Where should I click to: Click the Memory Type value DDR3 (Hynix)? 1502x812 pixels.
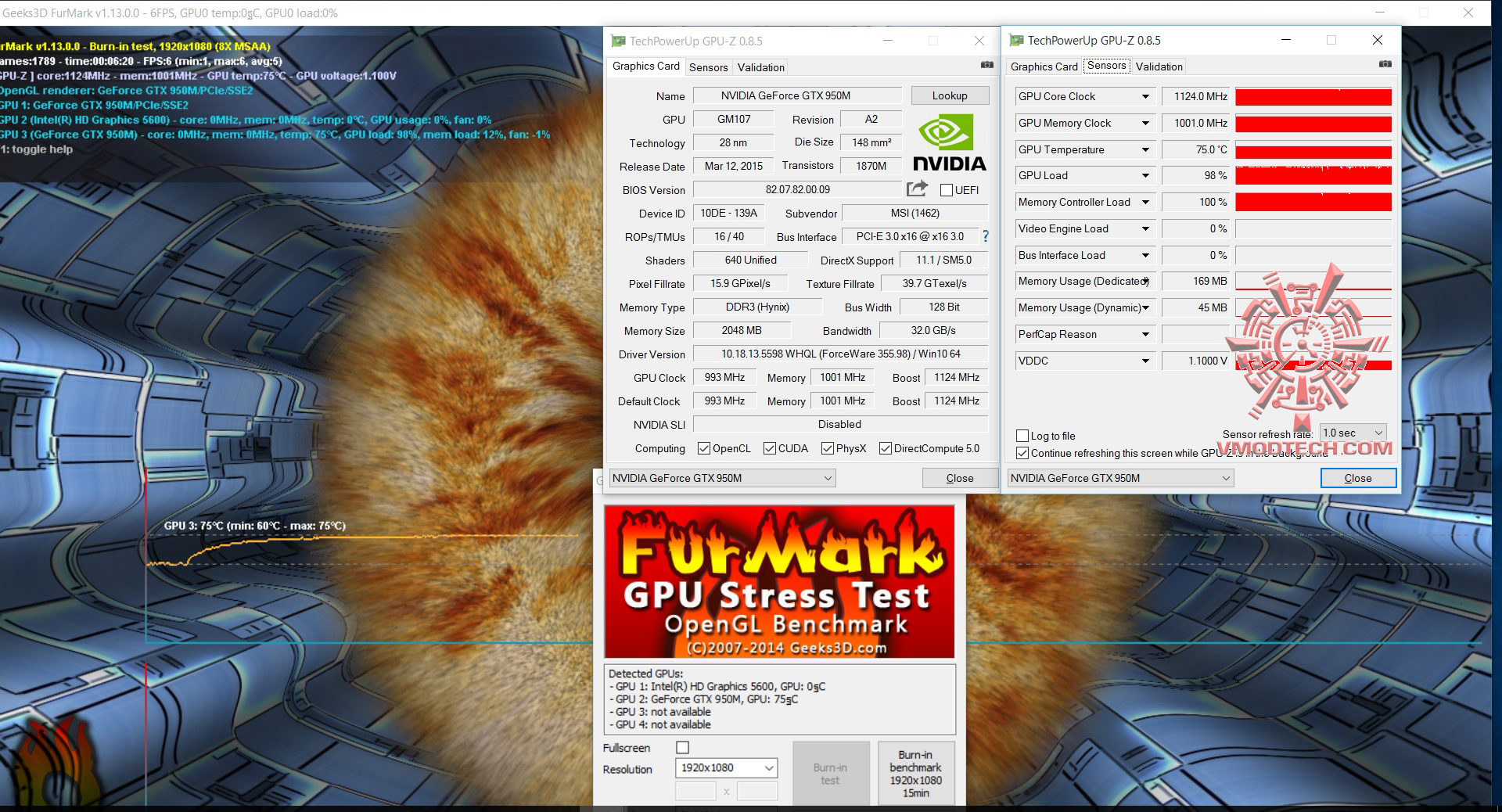757,307
